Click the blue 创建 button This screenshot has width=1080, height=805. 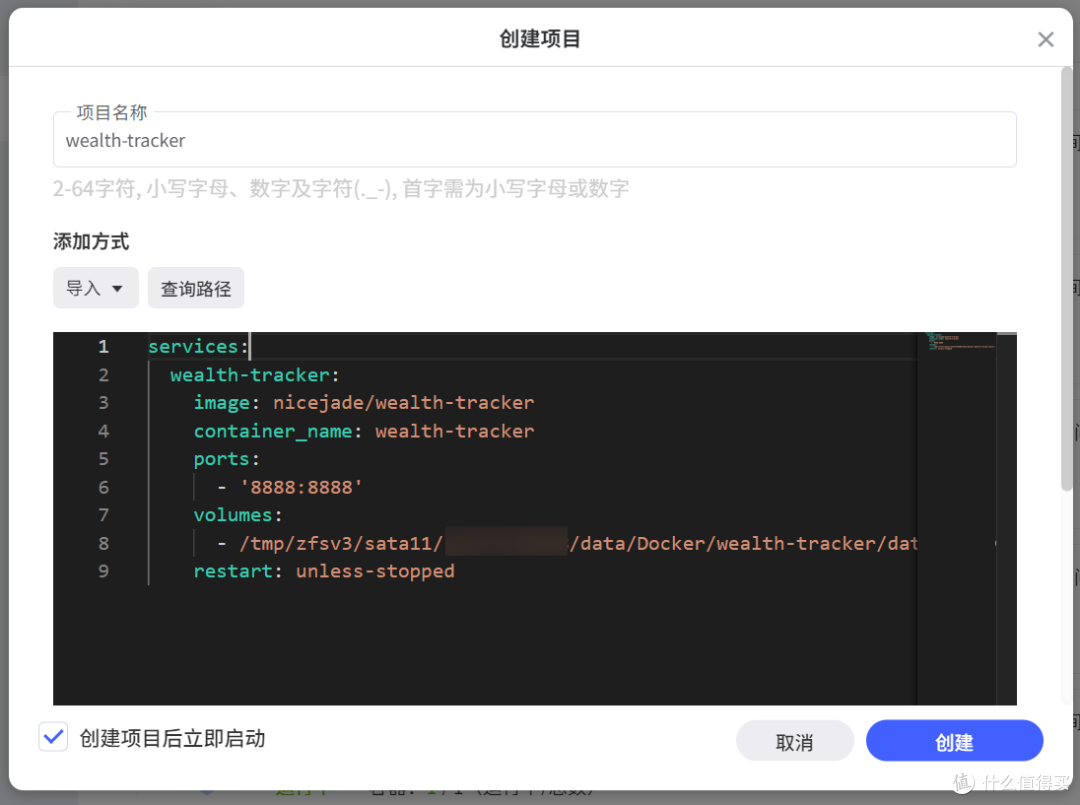954,742
